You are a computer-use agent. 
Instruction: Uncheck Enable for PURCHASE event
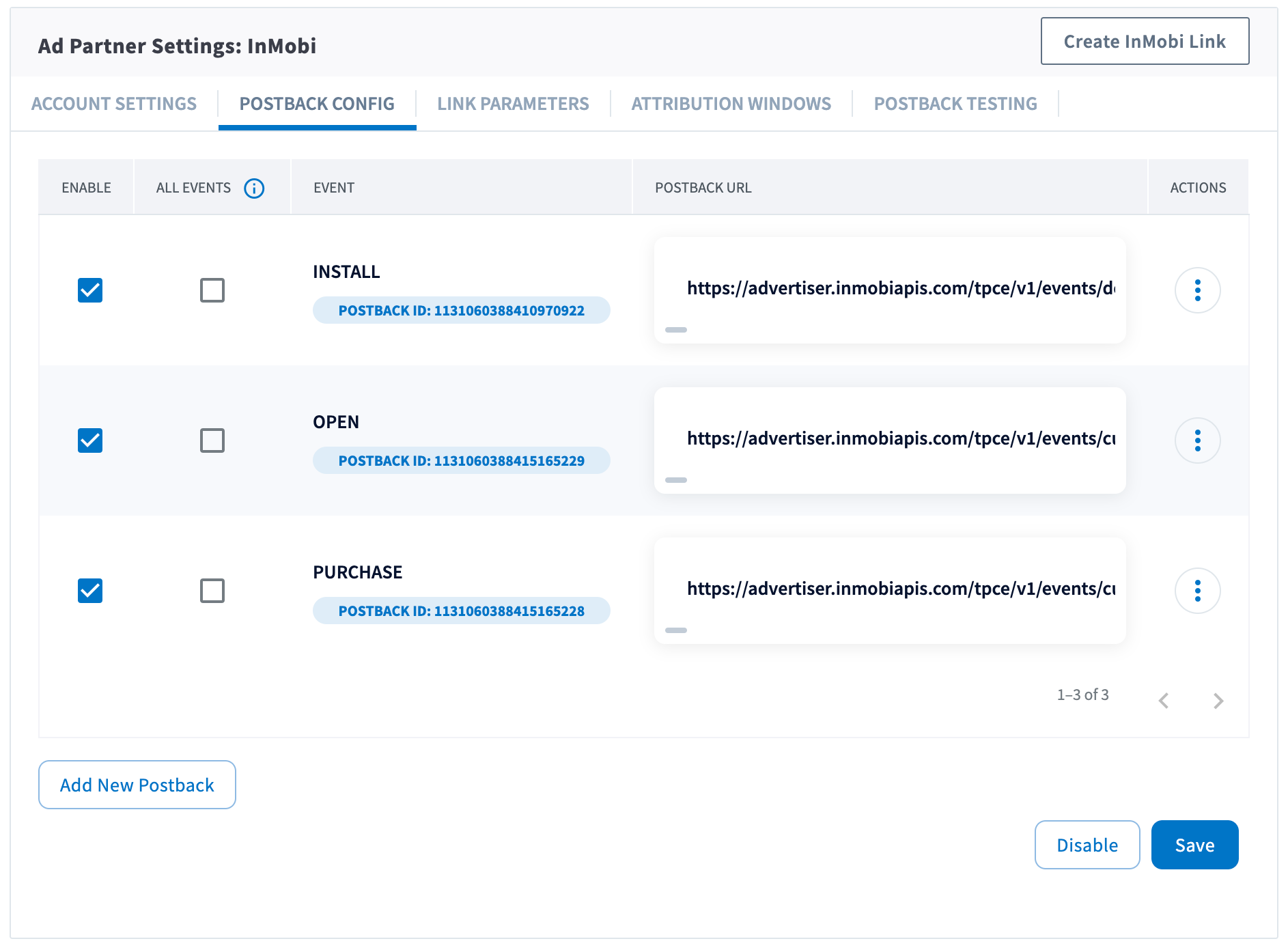coord(90,591)
